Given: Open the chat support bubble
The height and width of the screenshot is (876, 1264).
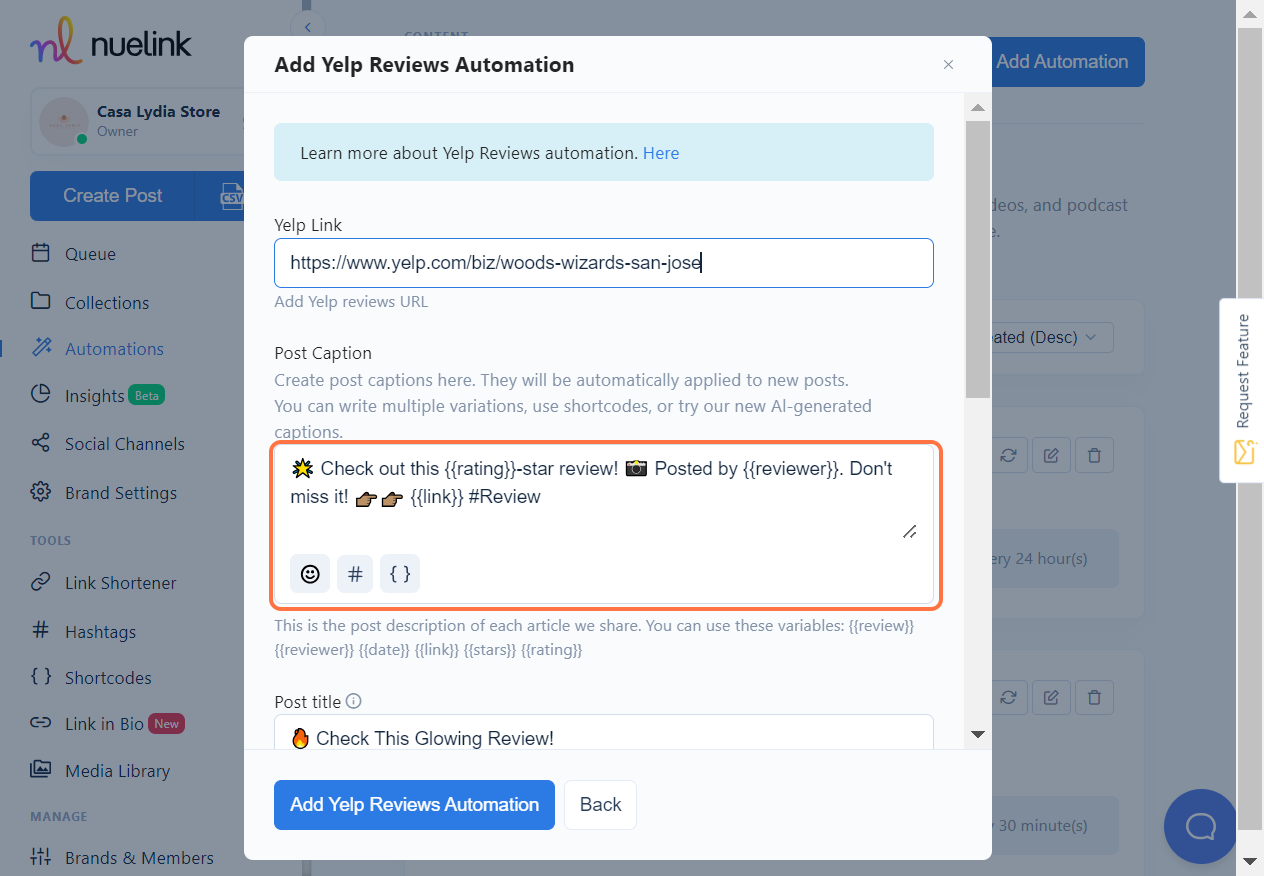Looking at the screenshot, I should [x=1200, y=826].
